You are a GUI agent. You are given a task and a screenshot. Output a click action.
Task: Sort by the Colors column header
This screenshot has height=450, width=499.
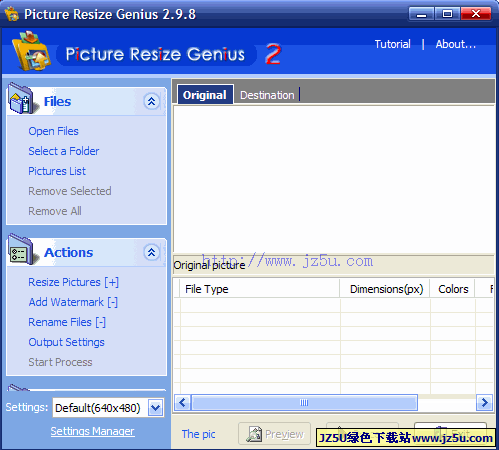tap(452, 289)
